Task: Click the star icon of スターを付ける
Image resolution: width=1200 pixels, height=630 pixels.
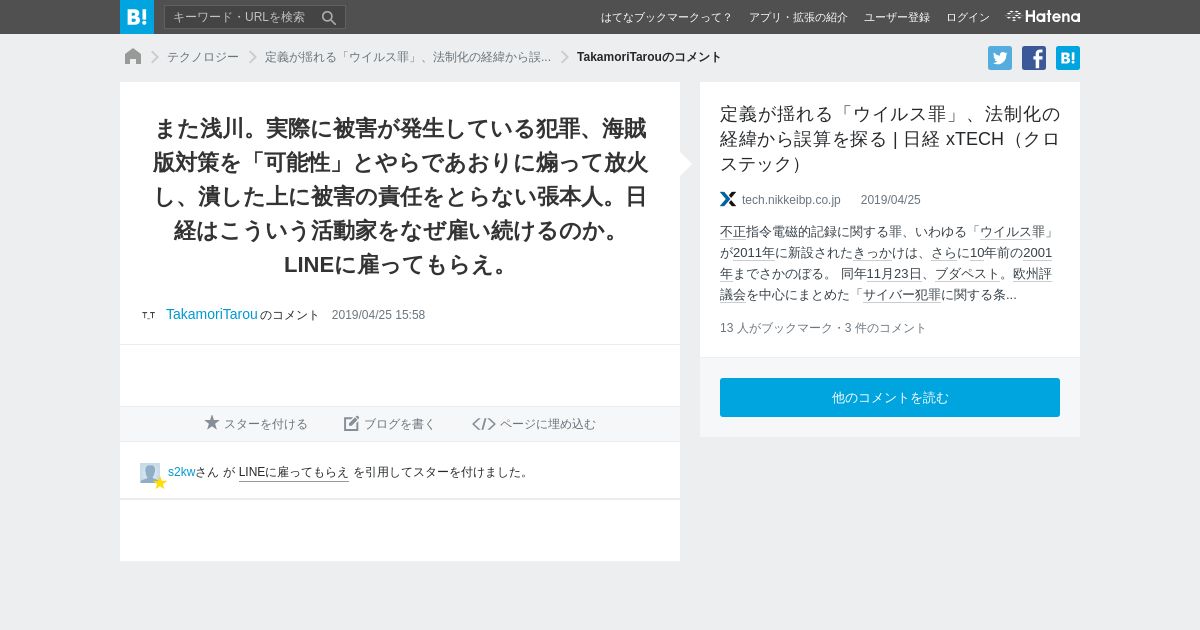Action: (x=212, y=423)
